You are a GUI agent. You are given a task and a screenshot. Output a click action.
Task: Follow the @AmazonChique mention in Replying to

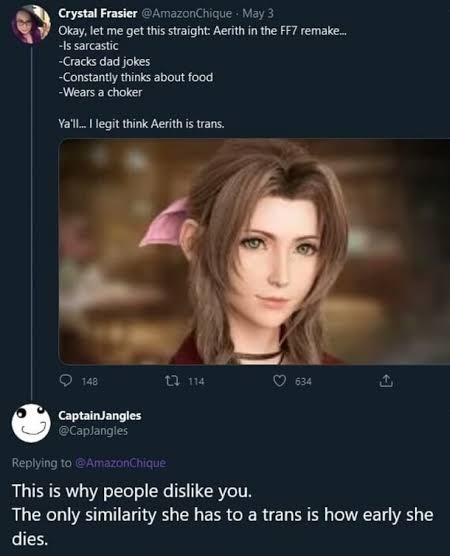pyautogui.click(x=121, y=463)
